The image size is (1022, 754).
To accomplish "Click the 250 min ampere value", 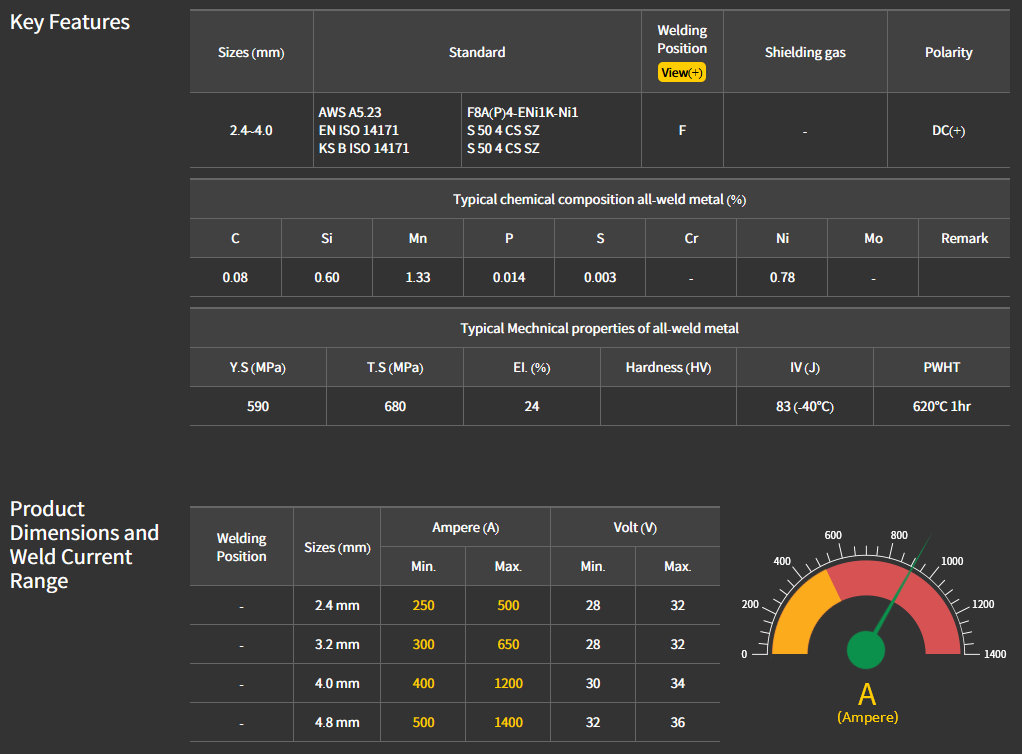I will pos(423,605).
